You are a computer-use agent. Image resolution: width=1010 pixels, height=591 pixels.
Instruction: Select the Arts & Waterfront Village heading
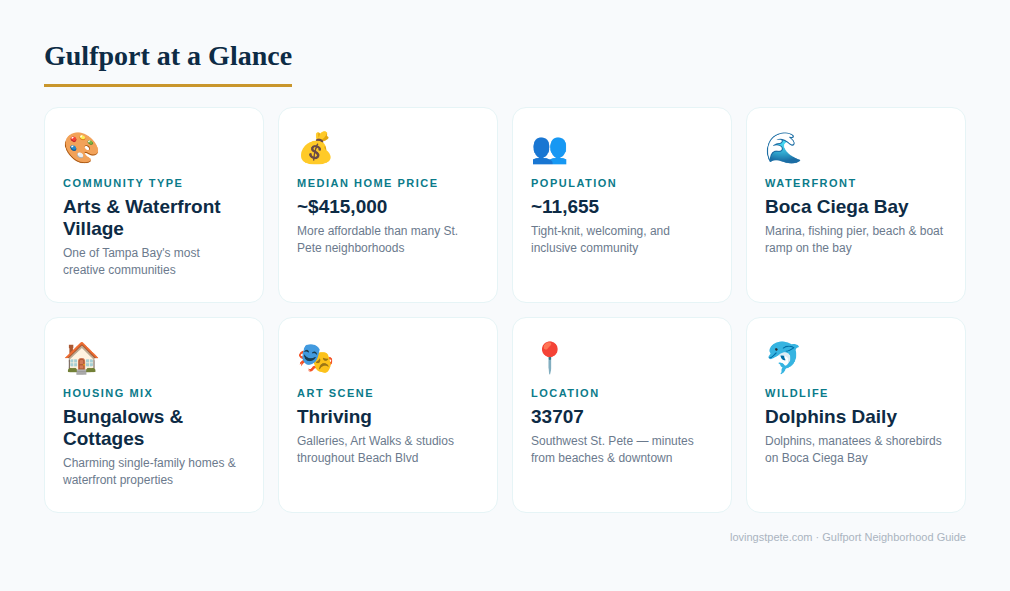pos(142,218)
